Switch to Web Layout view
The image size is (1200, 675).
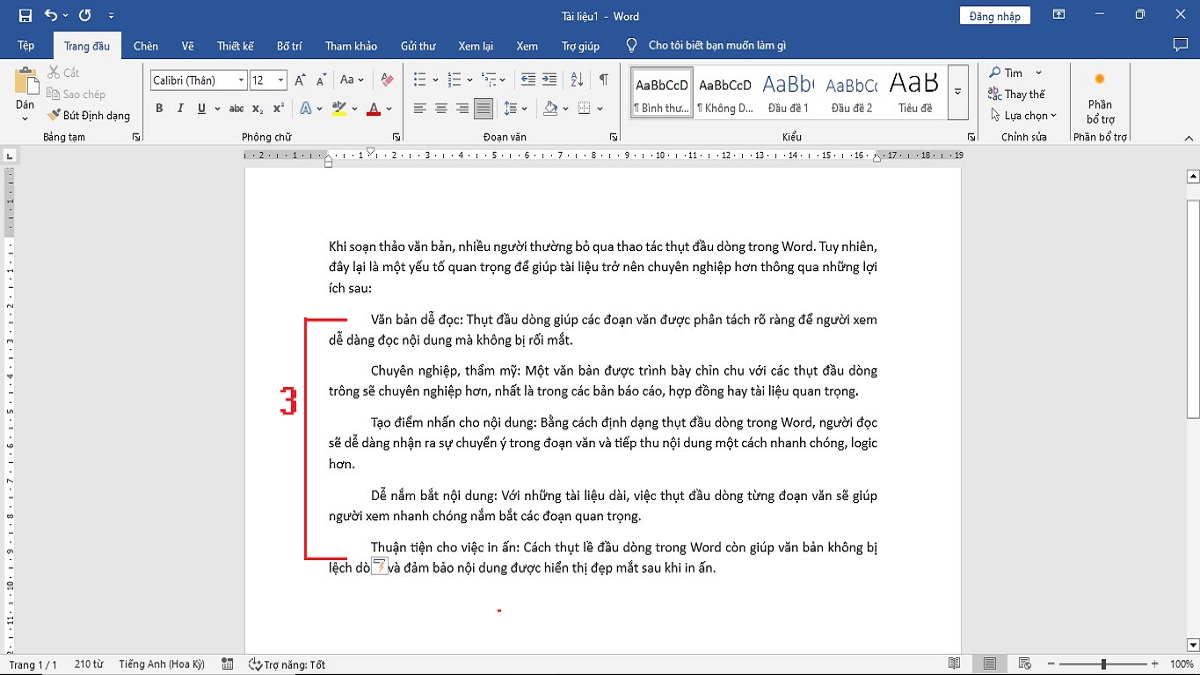tap(1024, 664)
